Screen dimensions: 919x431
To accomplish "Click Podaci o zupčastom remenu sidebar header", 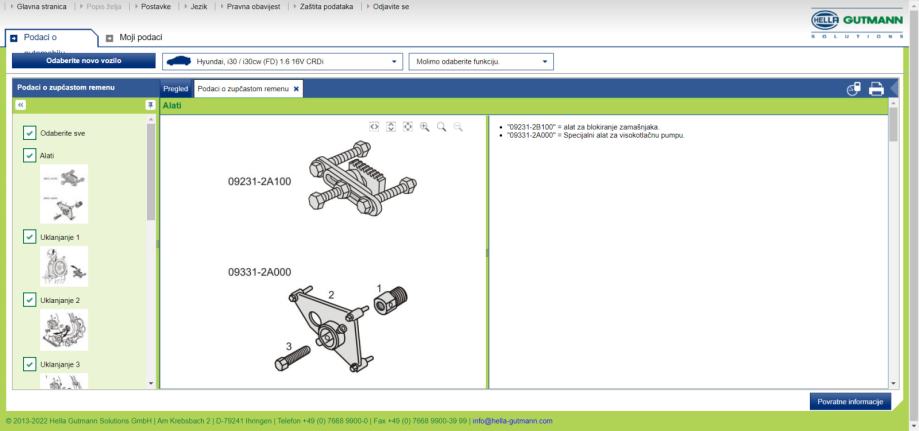I will 66,87.
